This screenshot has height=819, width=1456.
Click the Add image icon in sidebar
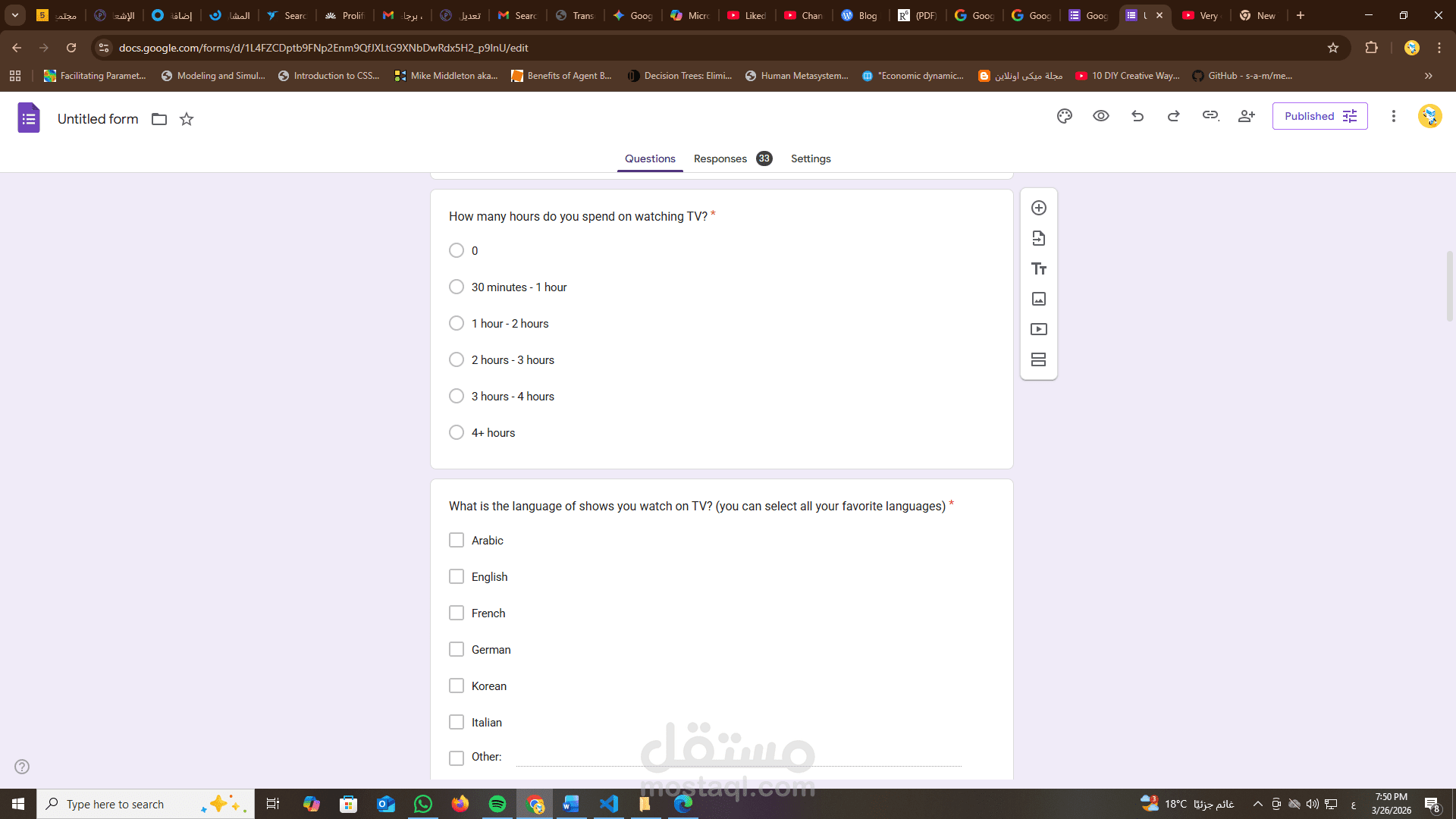pos(1039,299)
